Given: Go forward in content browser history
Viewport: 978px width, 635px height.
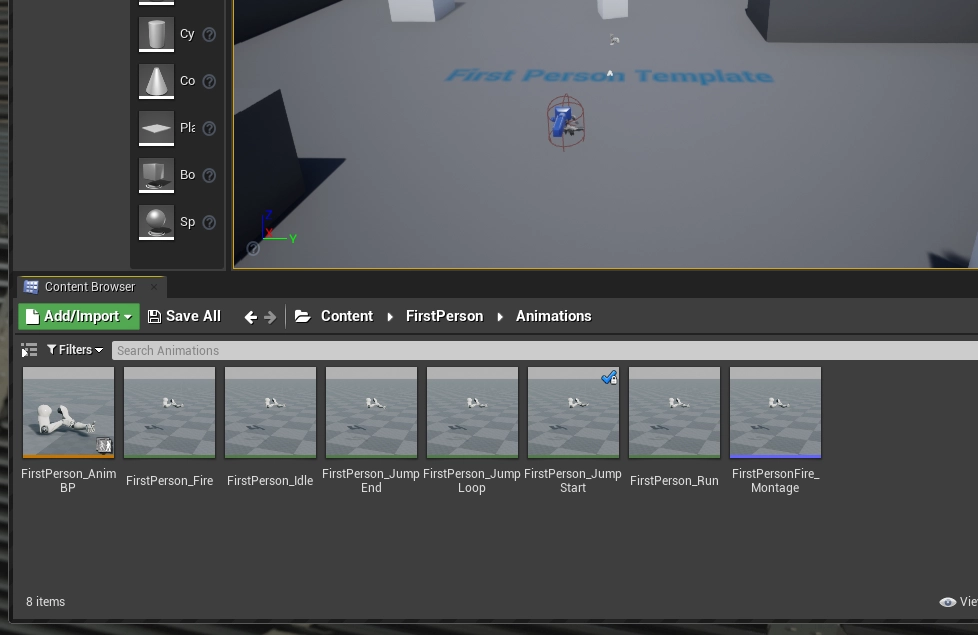Looking at the screenshot, I should (270, 317).
